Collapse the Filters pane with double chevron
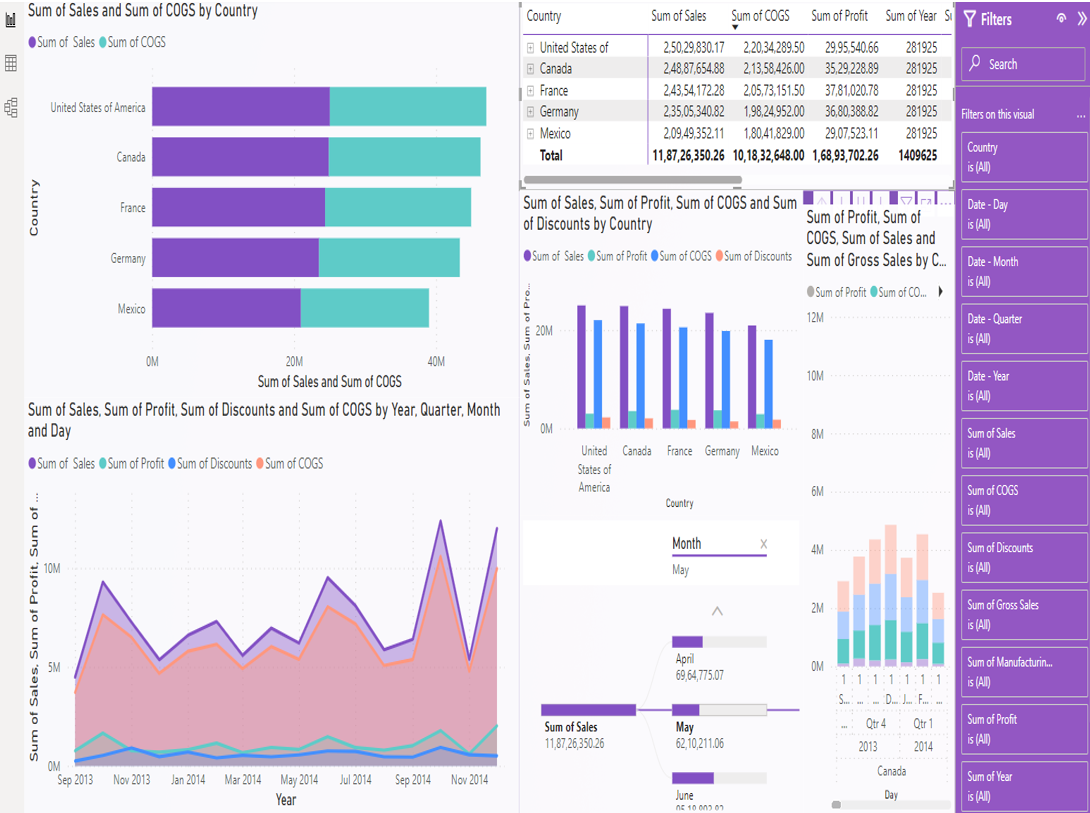This screenshot has width=1090, height=813. point(1079,19)
